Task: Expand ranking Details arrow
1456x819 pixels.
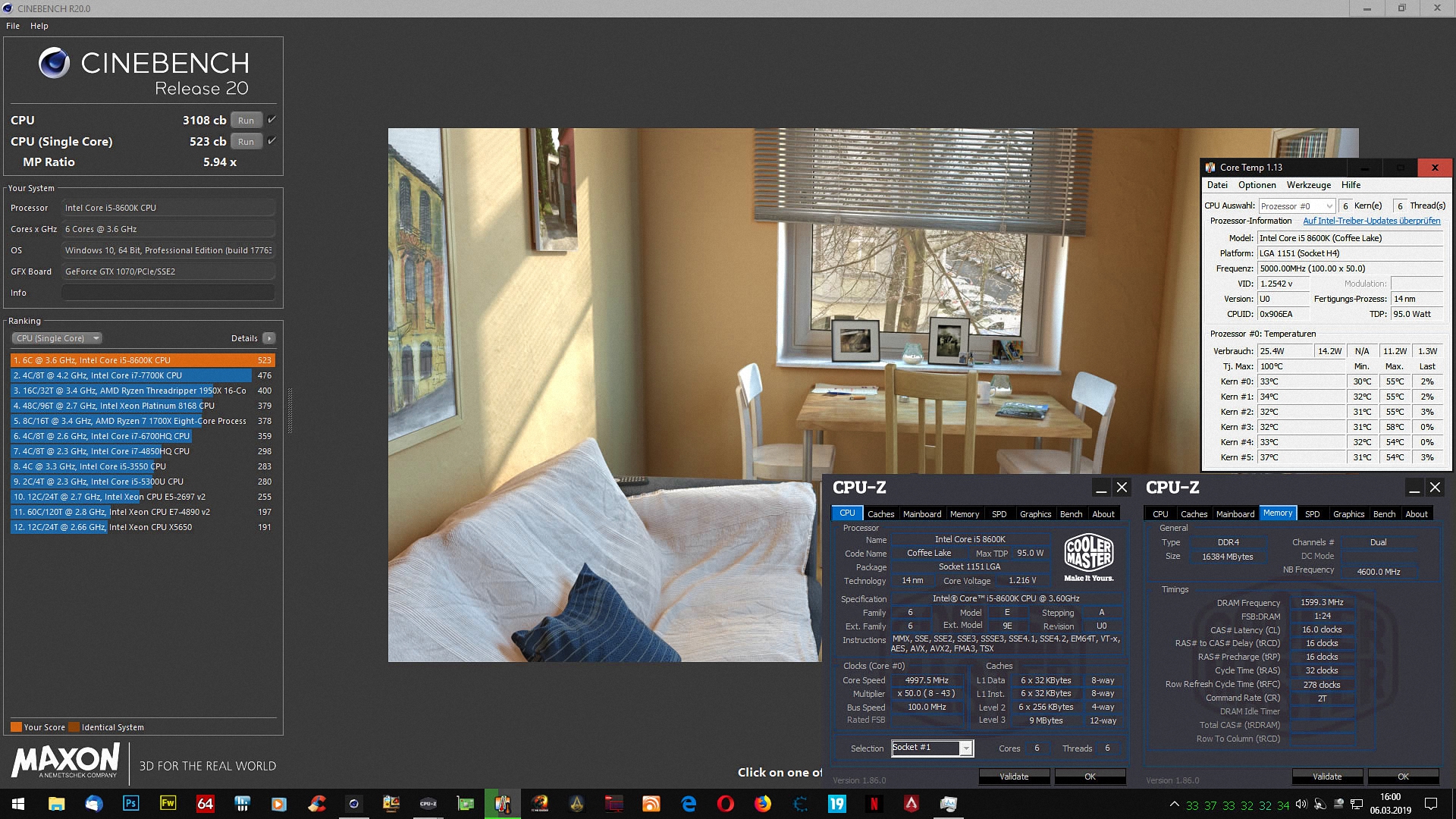Action: coord(269,338)
